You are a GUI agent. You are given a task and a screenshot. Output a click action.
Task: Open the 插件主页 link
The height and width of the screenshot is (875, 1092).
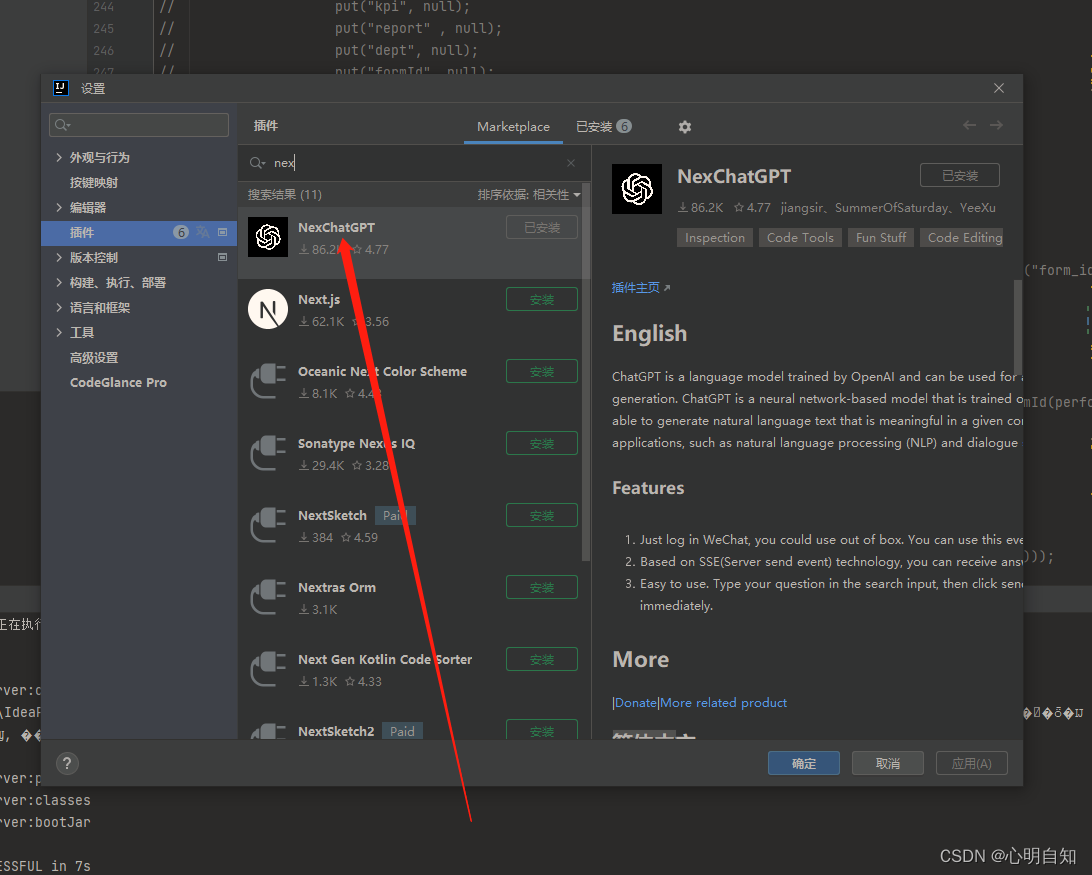(637, 286)
